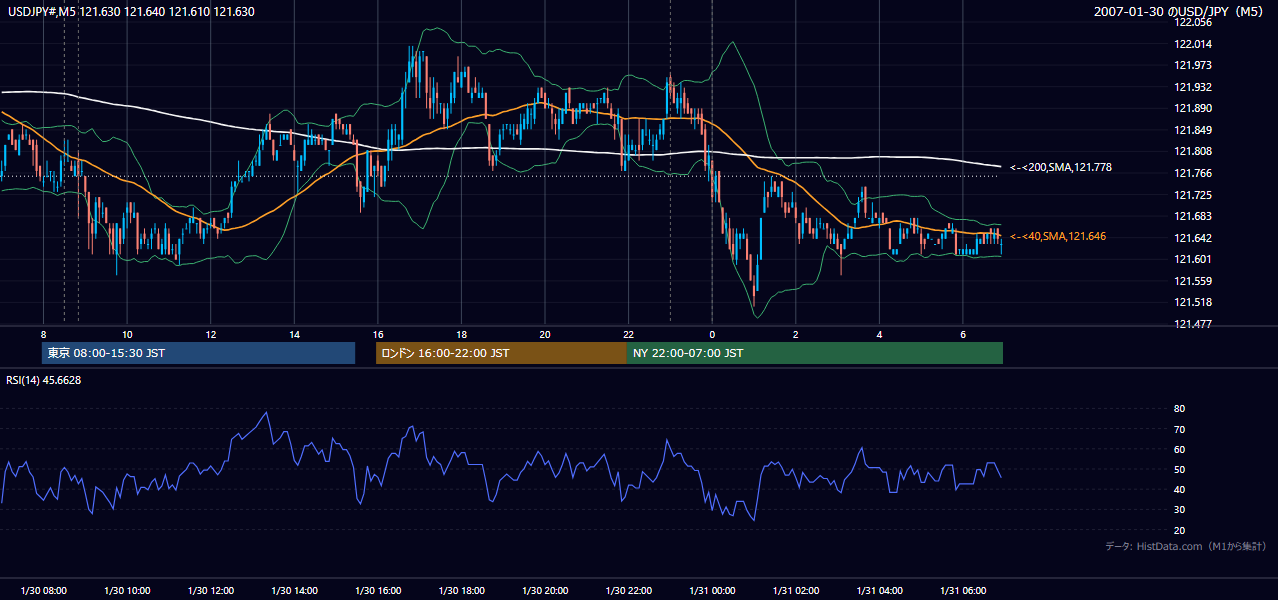1278x600 pixels.
Task: Click the RSI scale value 70
Action: click(x=1179, y=429)
